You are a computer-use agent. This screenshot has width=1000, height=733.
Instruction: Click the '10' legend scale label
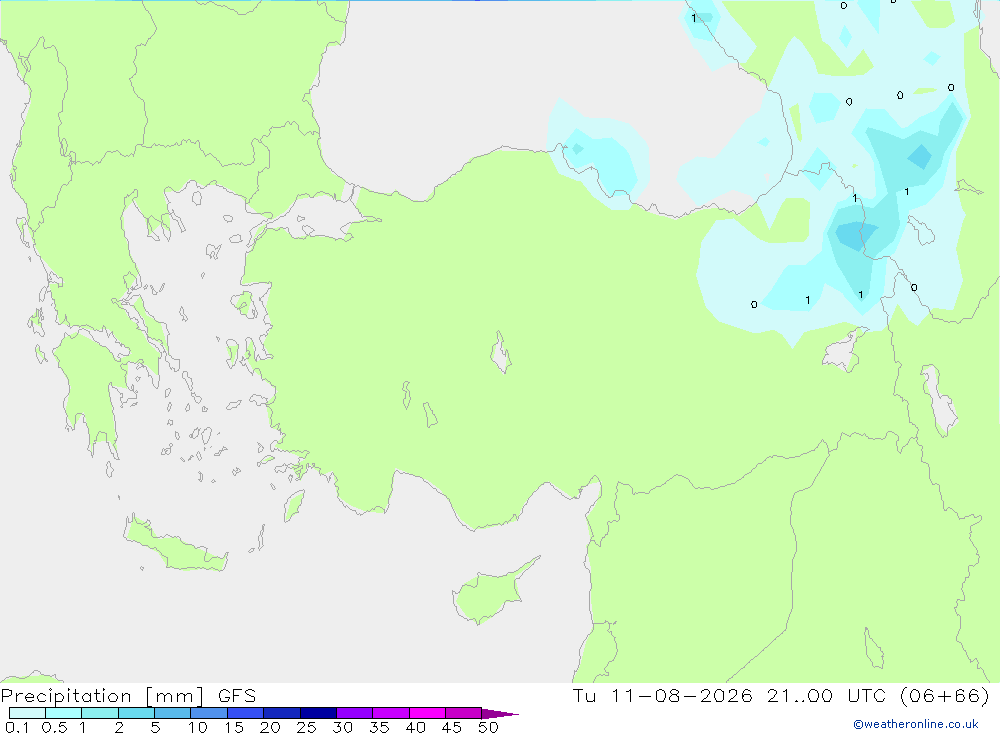pos(198,727)
